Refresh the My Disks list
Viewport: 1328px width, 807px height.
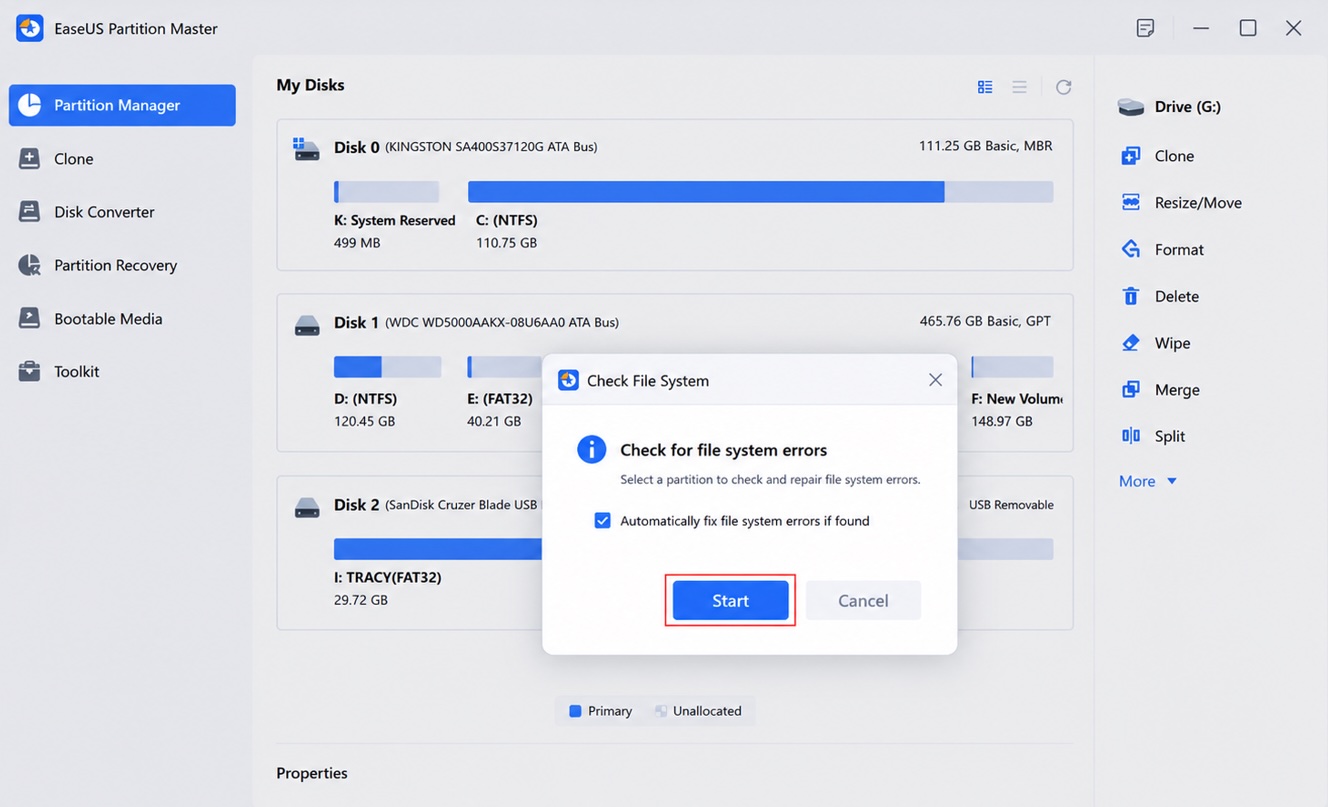(x=1064, y=87)
